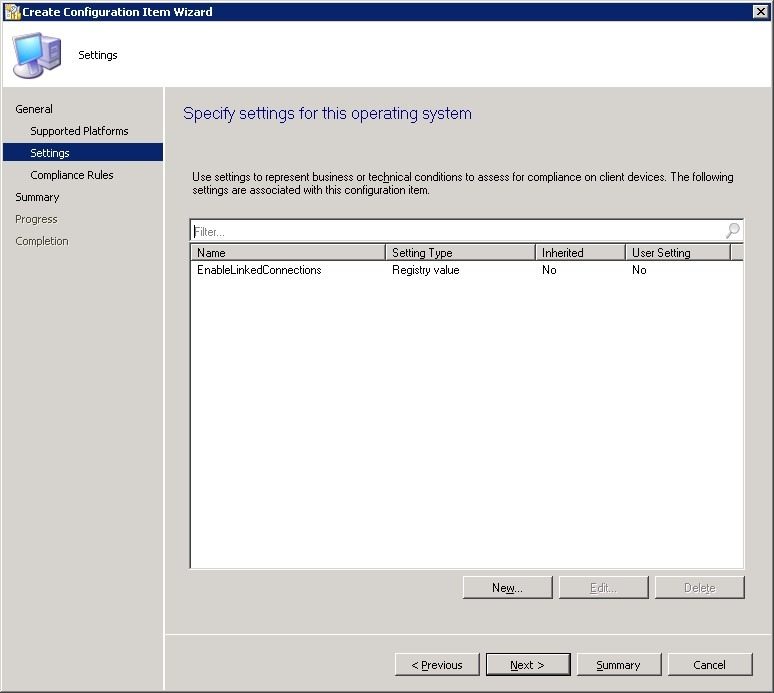
Task: Select Progress step in sidebar
Action: tap(36, 219)
